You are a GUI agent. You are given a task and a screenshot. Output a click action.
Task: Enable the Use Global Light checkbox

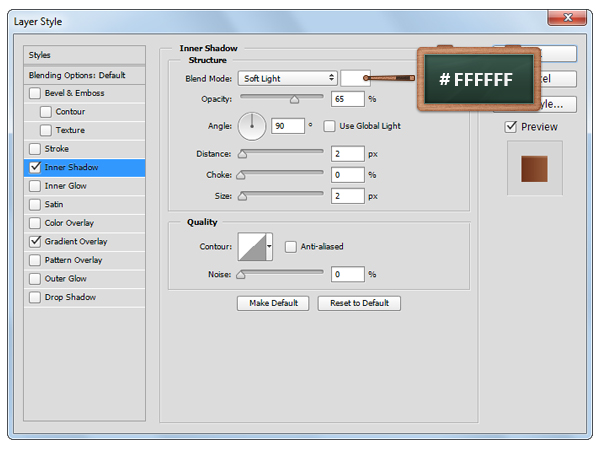coord(329,126)
